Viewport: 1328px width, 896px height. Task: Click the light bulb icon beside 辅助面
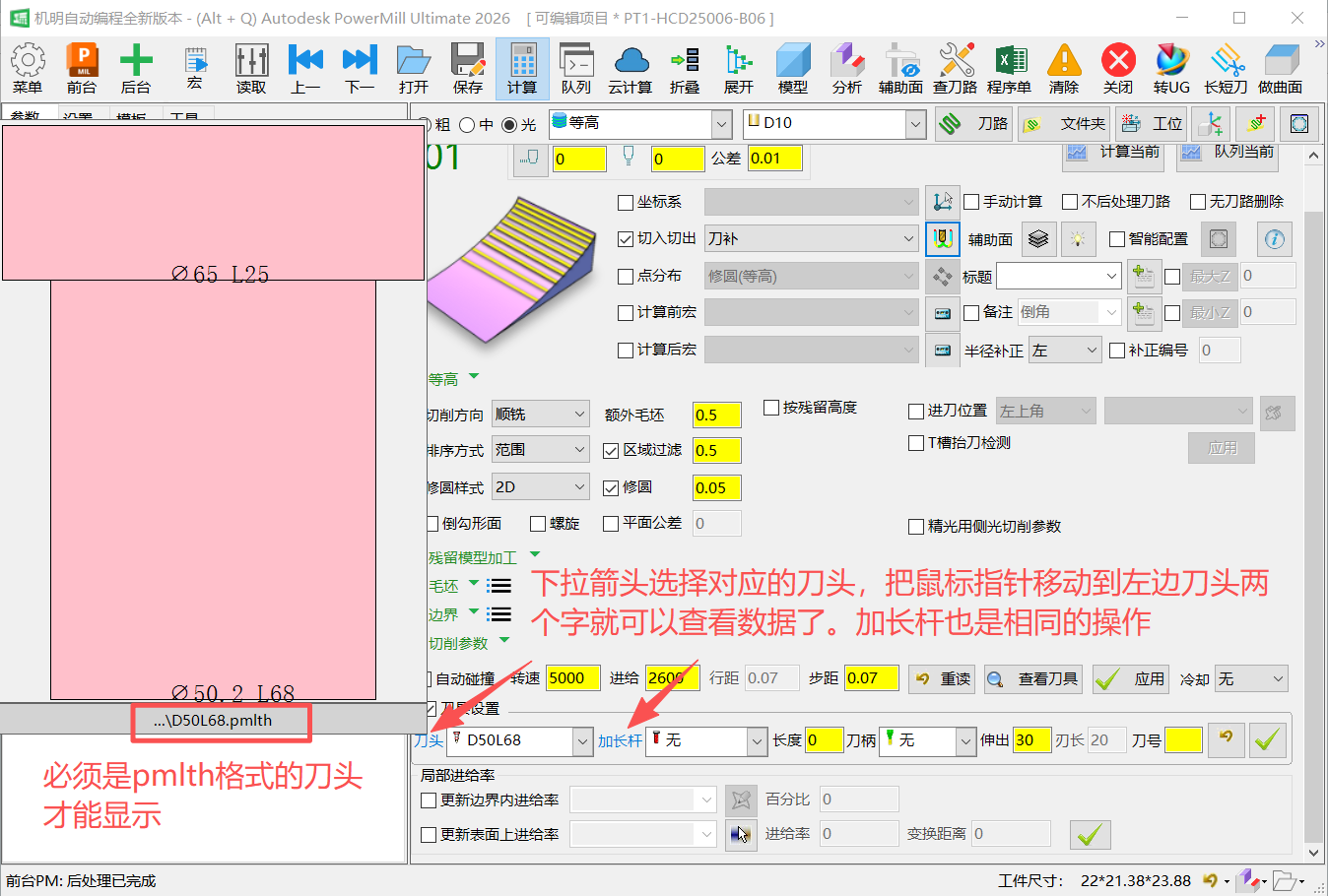click(x=1079, y=239)
